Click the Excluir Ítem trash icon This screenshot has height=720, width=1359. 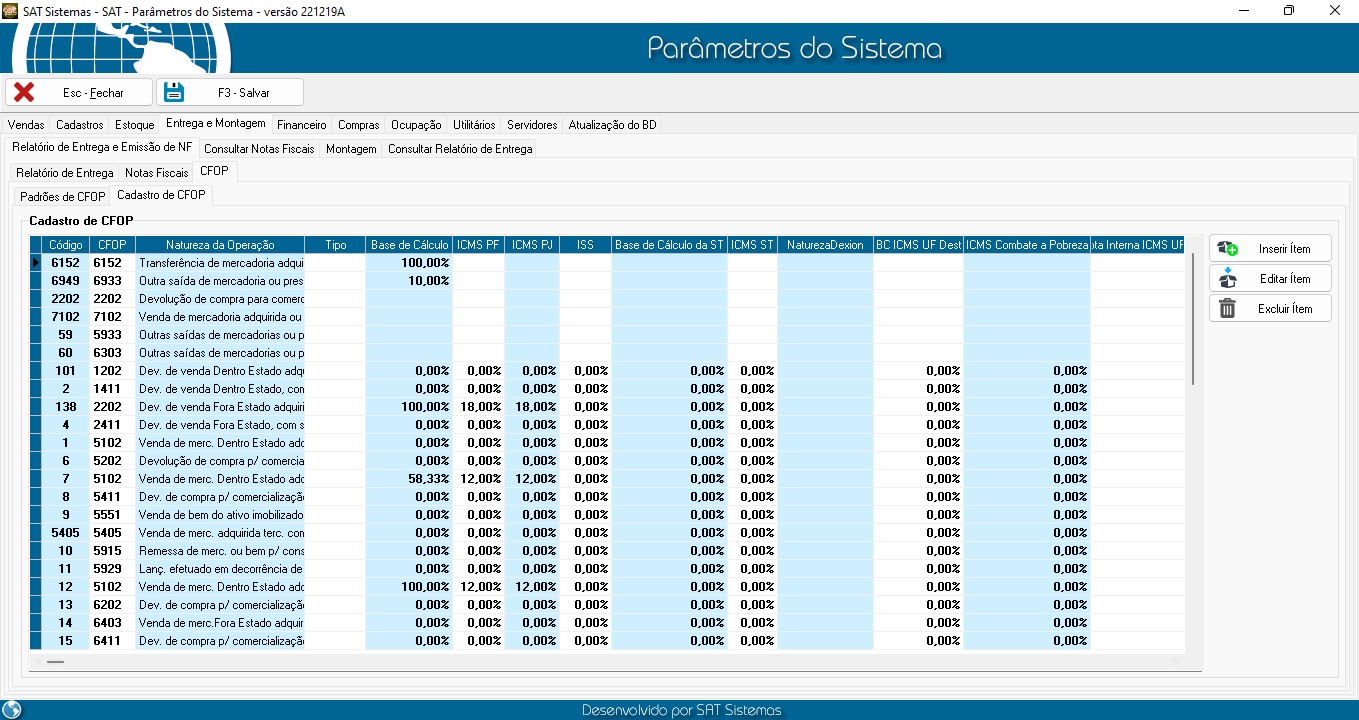tap(1228, 309)
